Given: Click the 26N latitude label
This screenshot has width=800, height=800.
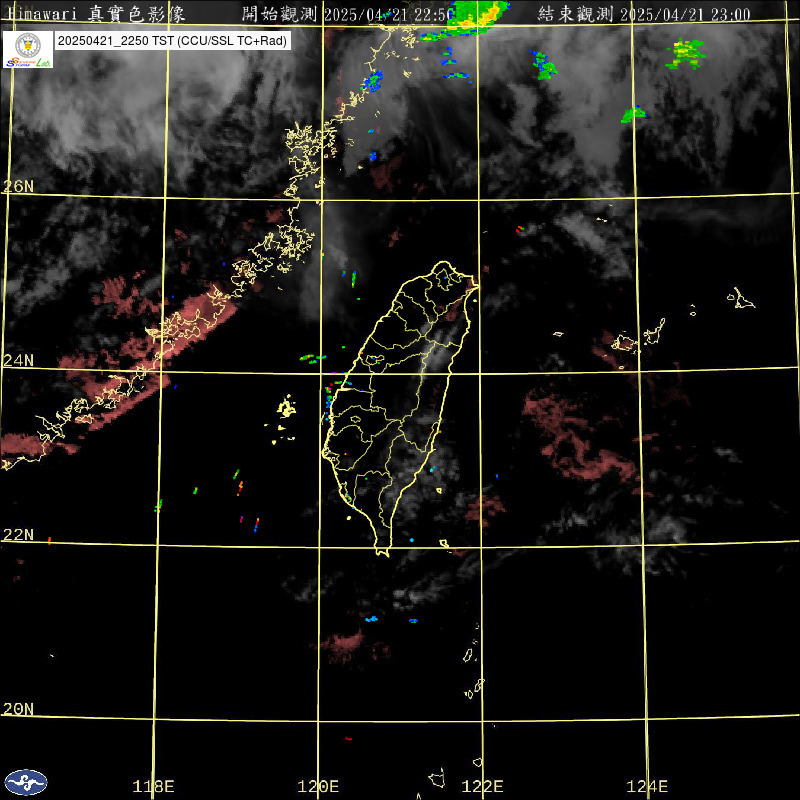Looking at the screenshot, I should click(x=18, y=186).
